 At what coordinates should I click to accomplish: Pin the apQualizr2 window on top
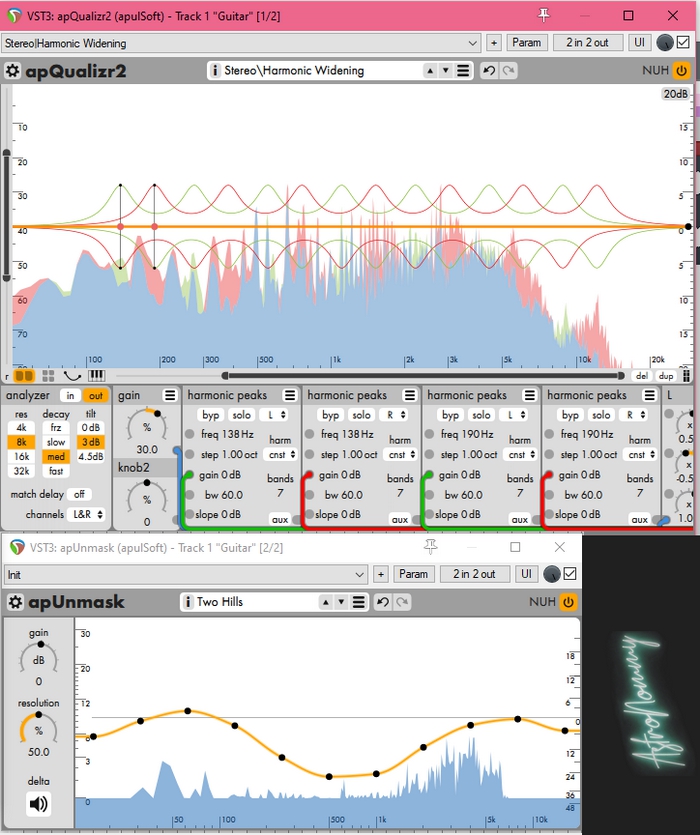pos(544,15)
